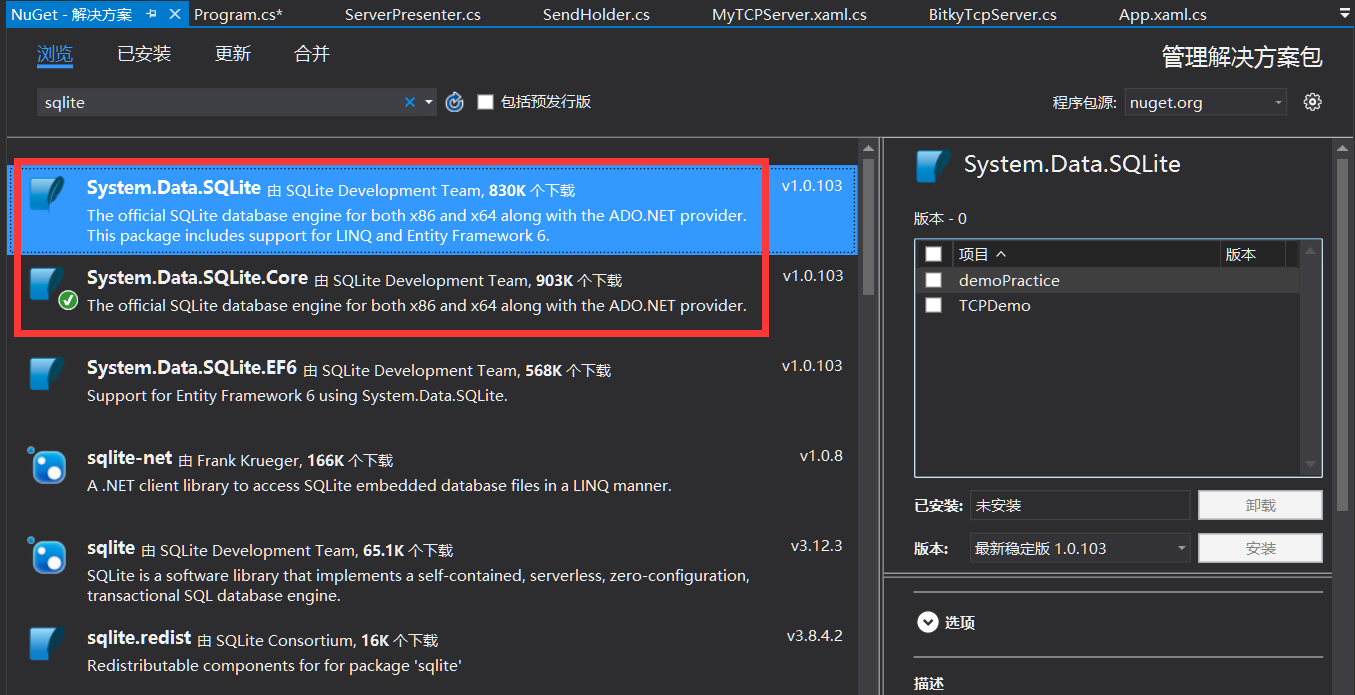Enable the 包括预发行版 checkbox
Viewport: 1355px width, 695px height.
pos(486,101)
